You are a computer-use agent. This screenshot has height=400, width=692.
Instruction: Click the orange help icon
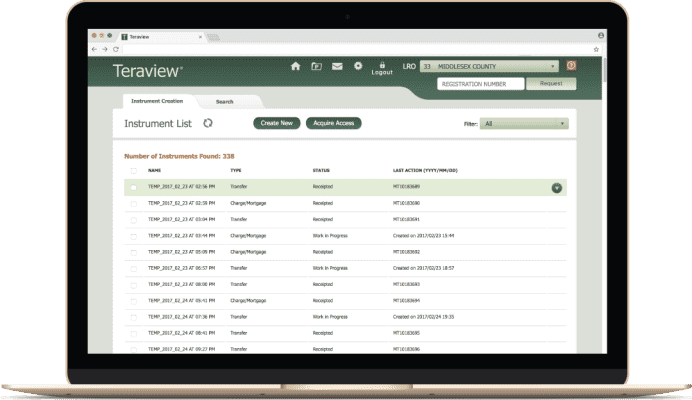pos(572,66)
